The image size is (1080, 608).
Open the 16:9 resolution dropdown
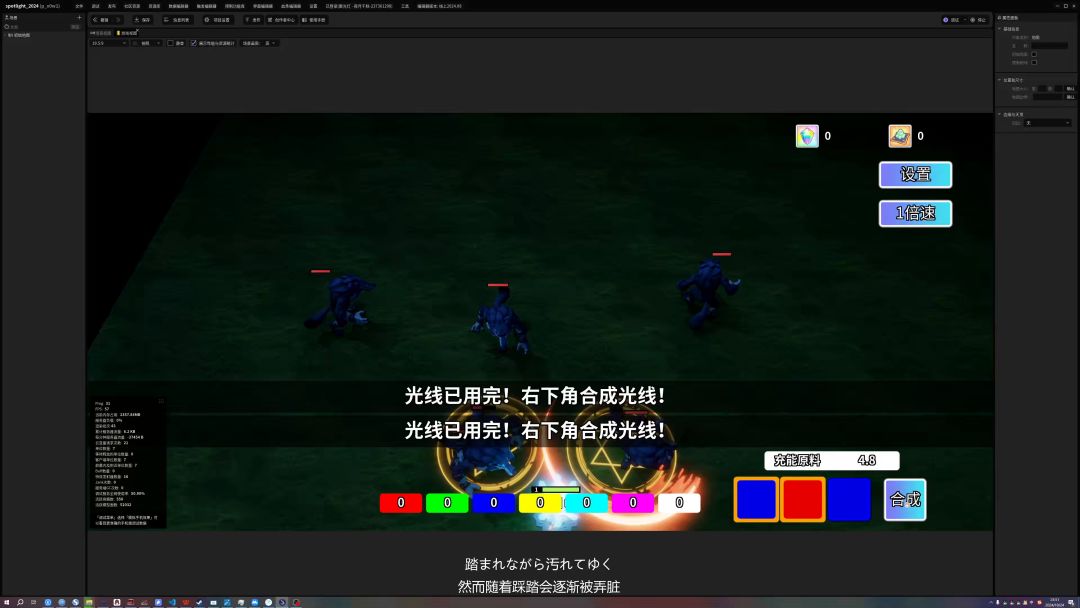(109, 43)
